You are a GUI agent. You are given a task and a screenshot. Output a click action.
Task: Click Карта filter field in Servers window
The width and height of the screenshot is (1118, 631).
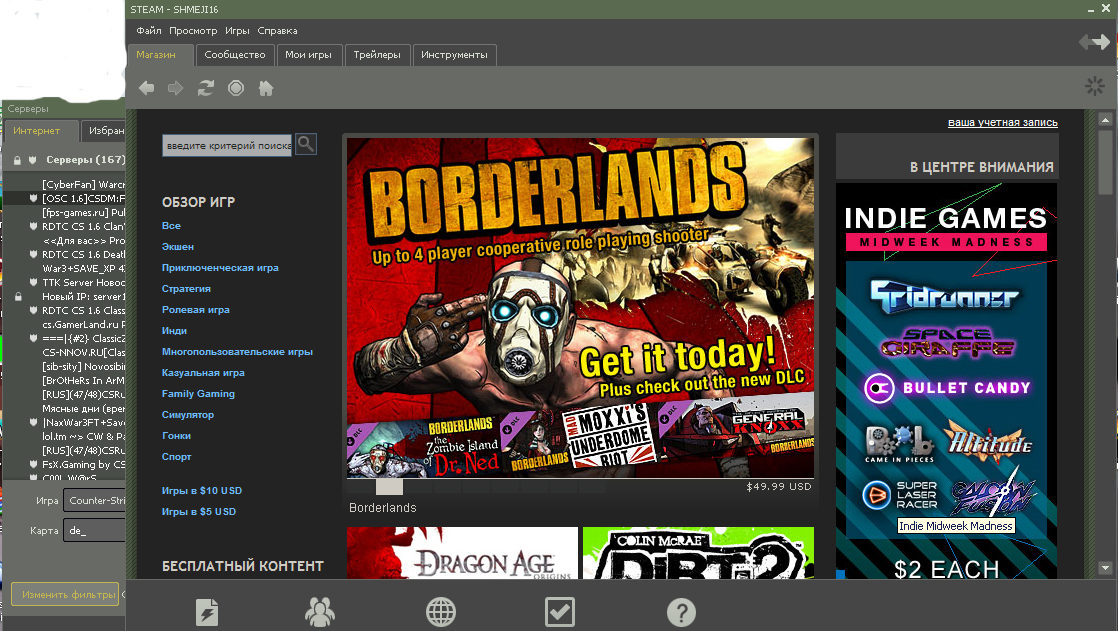click(x=94, y=530)
